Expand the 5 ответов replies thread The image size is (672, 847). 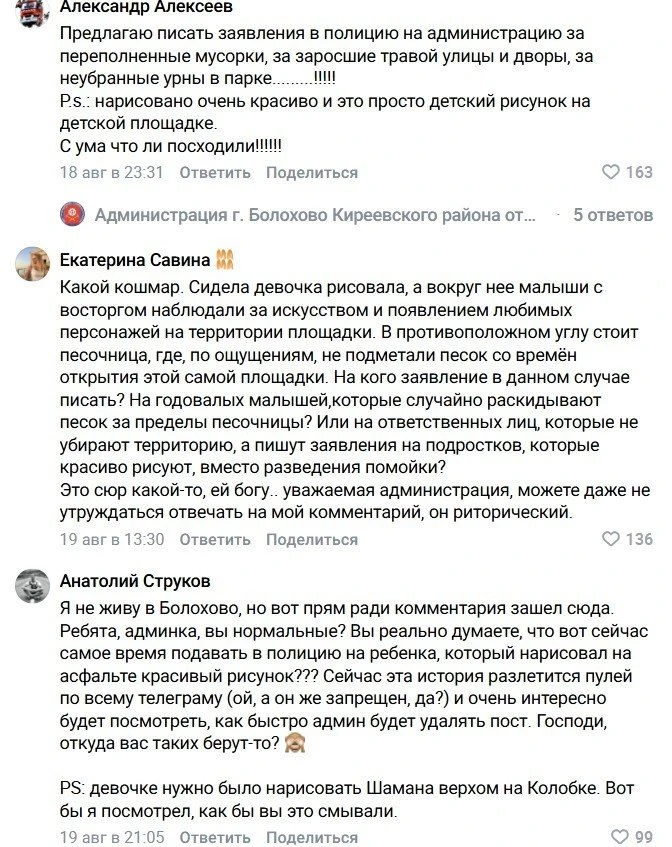[x=613, y=215]
